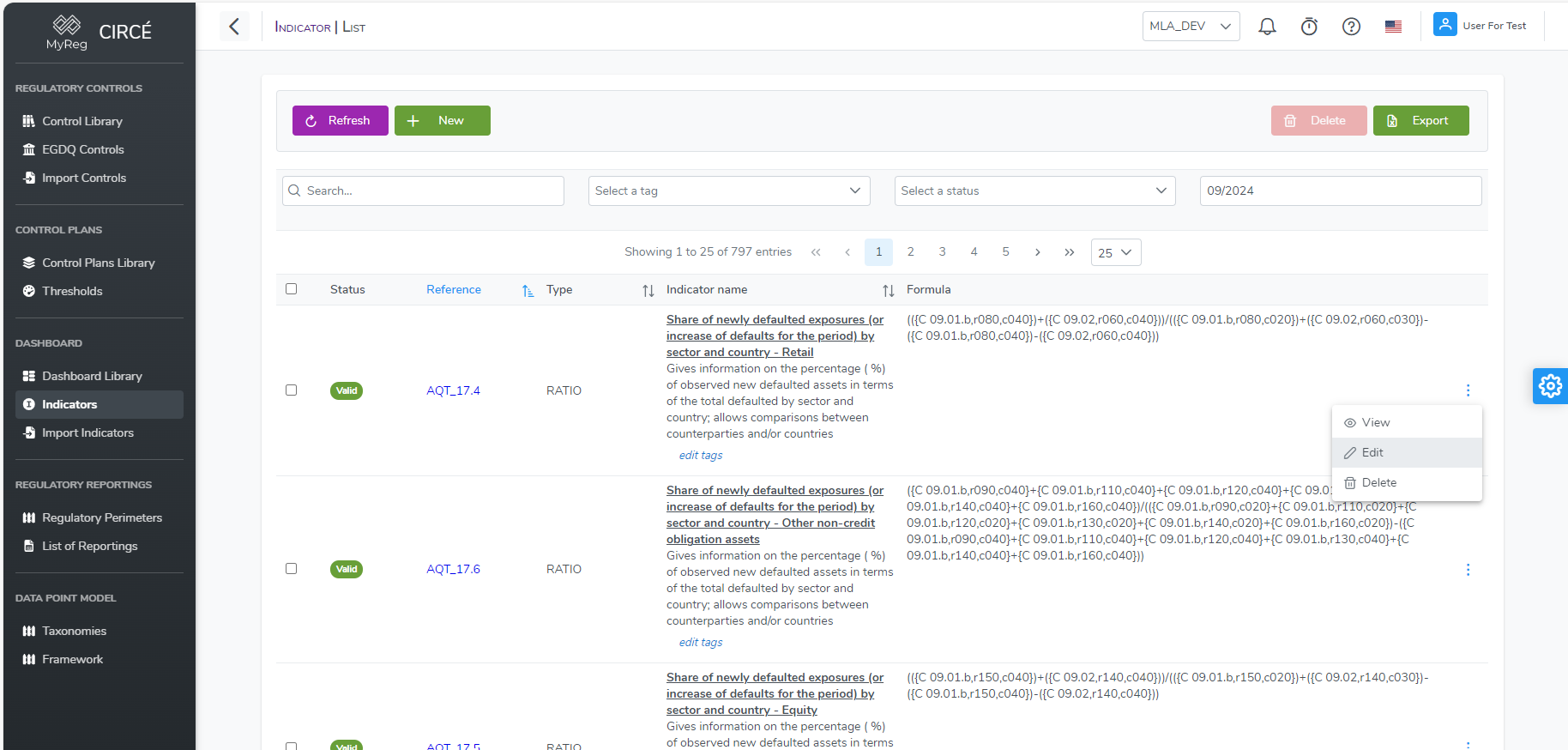Check the AQT_17.6 row checkbox
The width and height of the screenshot is (1568, 750).
pos(292,569)
